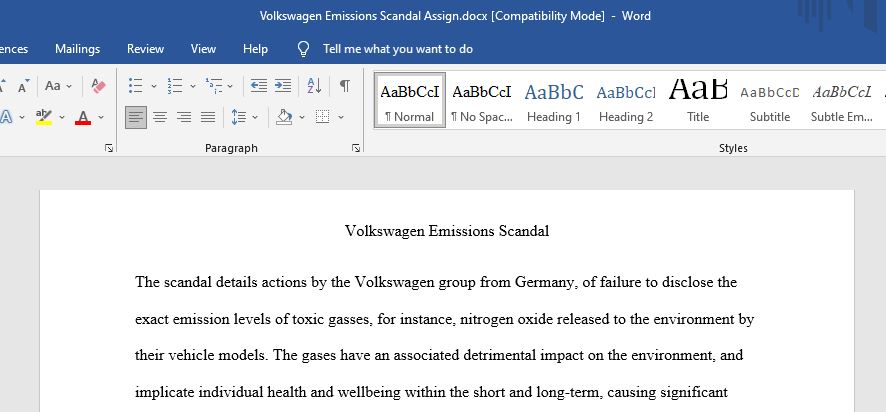Apply the Normal style
The image size is (886, 412).
(410, 100)
